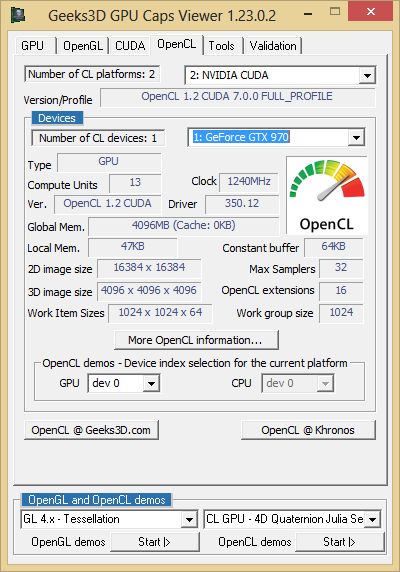The image size is (400, 572).
Task: Click Max Samplers value 32
Action: pos(341,268)
